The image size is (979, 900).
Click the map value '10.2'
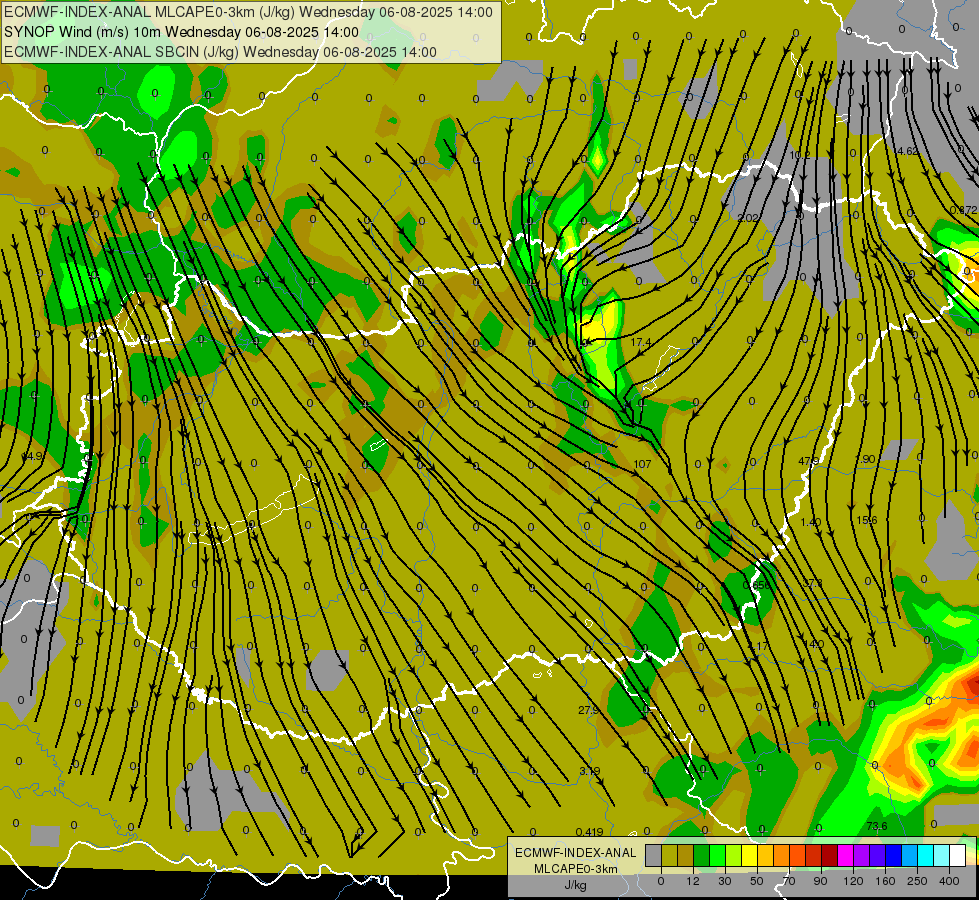[x=800, y=155]
